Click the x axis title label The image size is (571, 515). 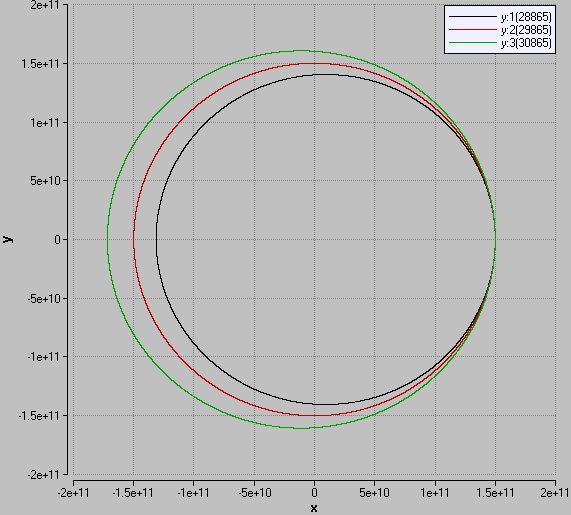tap(314, 508)
